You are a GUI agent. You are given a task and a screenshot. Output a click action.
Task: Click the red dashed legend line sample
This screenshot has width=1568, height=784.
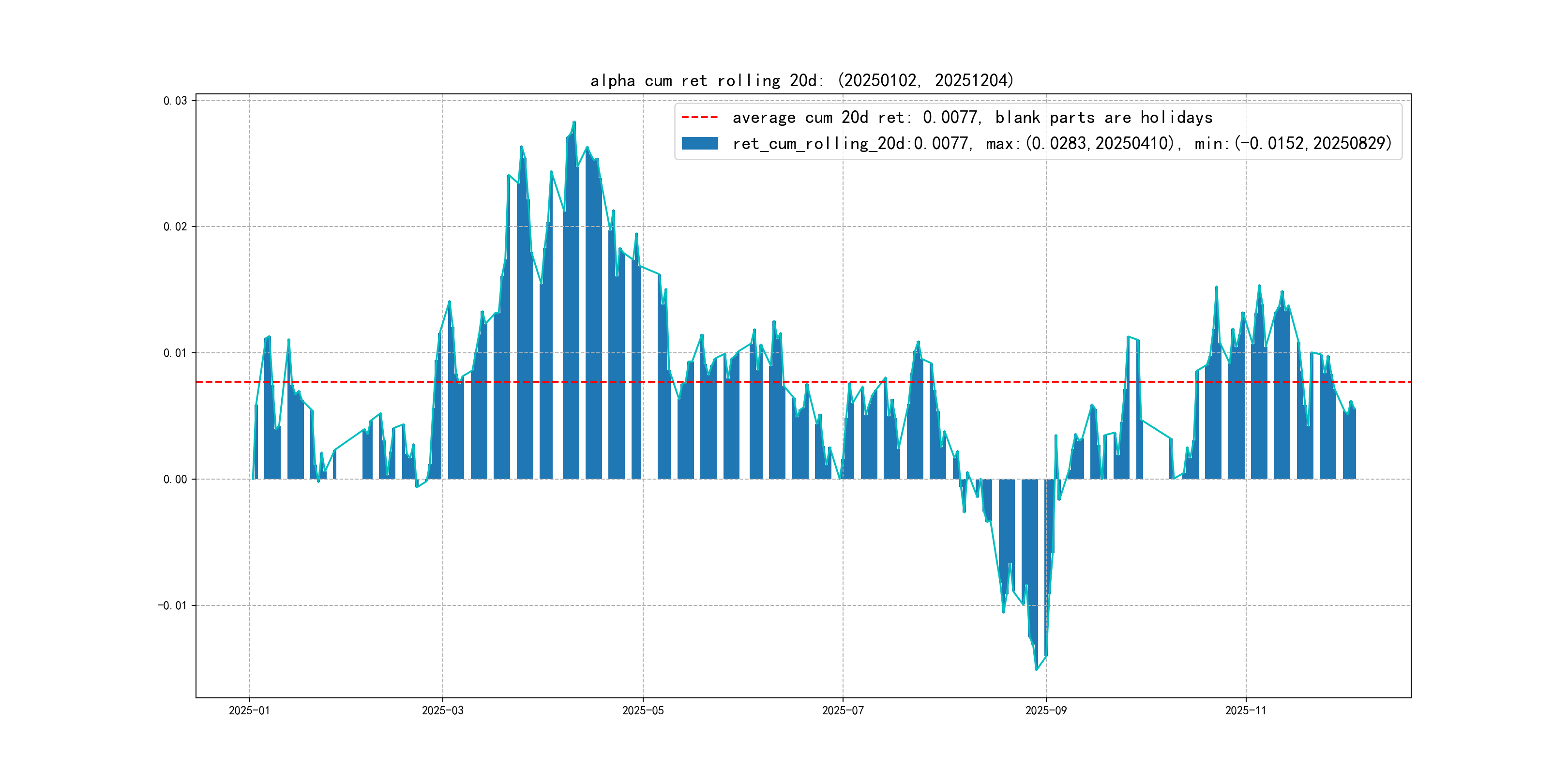[x=699, y=117]
